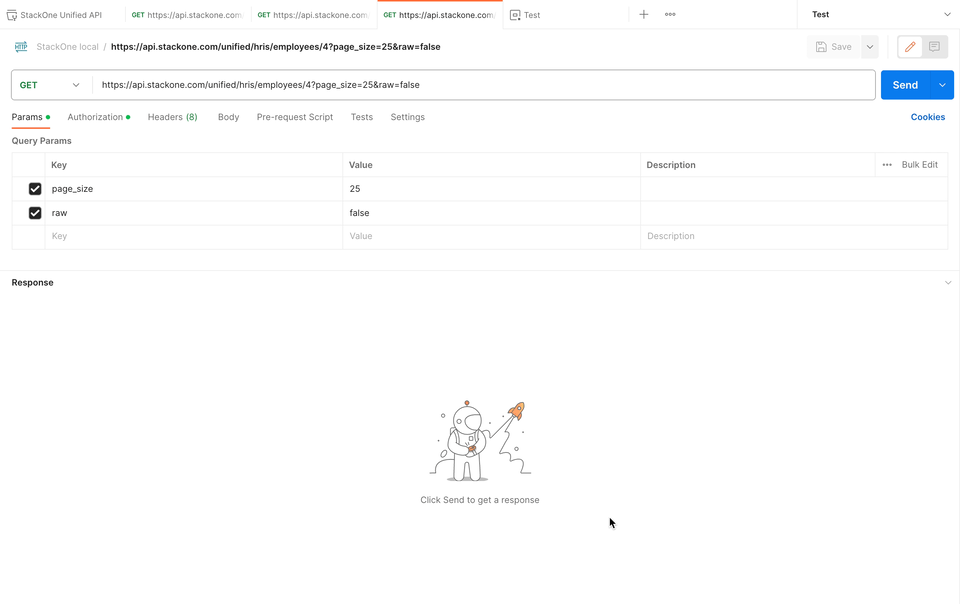Click the Save button
960x604 pixels.
click(834, 47)
